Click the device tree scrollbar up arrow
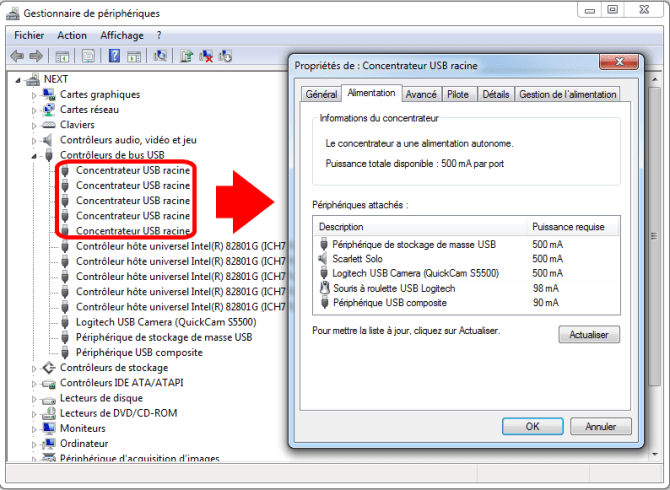The width and height of the screenshot is (670, 490). [x=655, y=79]
